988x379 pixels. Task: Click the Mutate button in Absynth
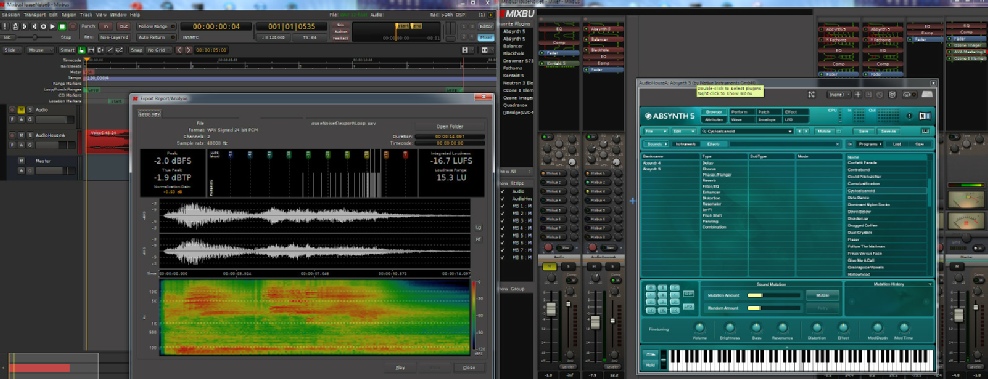coord(822,295)
